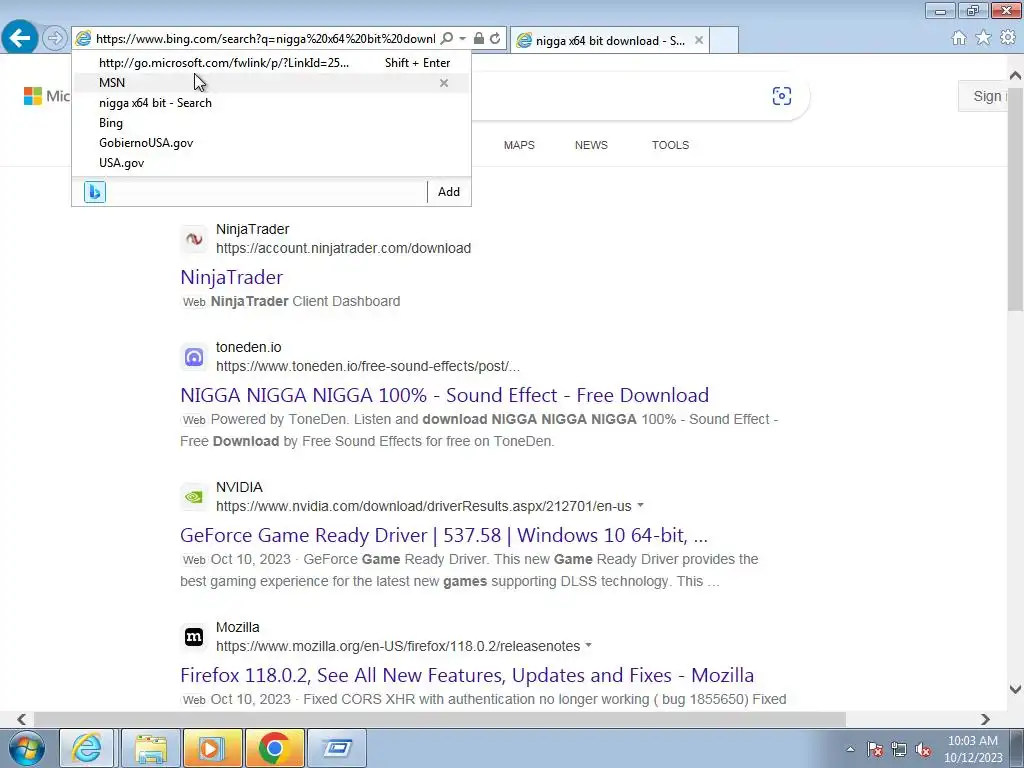
Task: Open Google Chrome from the taskbar
Action: [274, 748]
